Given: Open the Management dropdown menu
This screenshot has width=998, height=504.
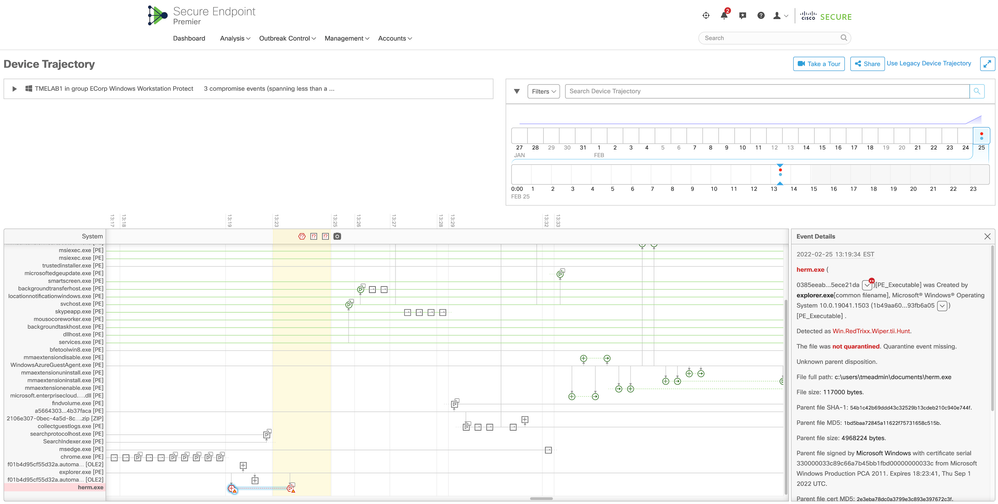Looking at the screenshot, I should tap(347, 39).
